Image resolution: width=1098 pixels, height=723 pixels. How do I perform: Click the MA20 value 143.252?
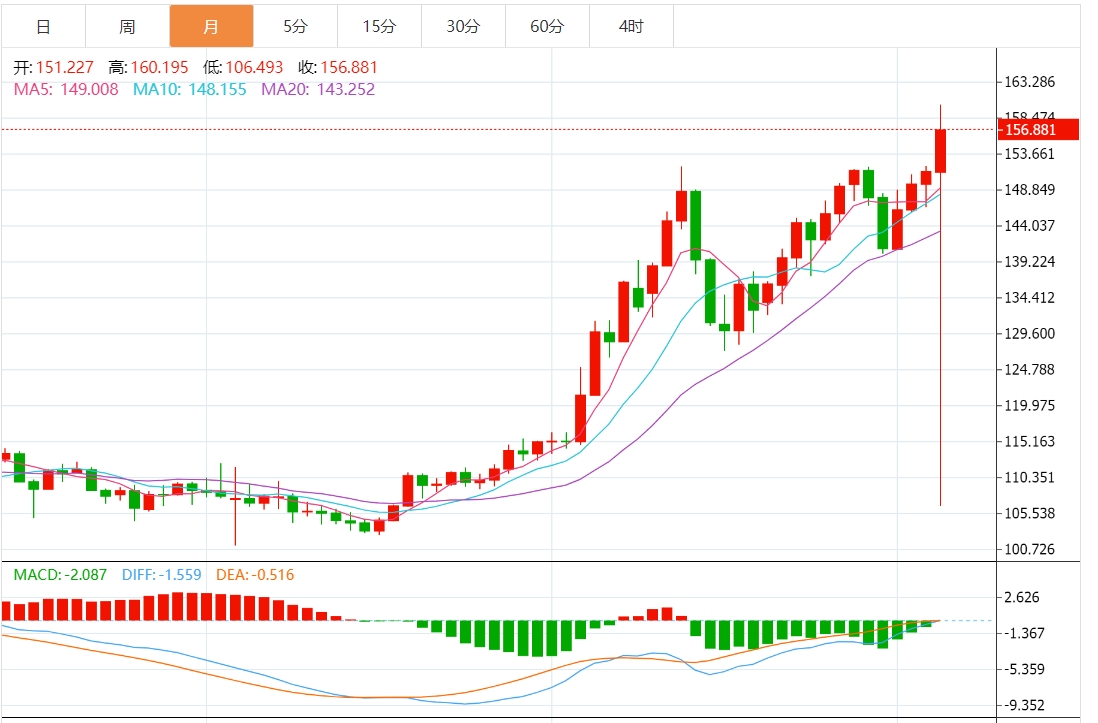pyautogui.click(x=346, y=90)
